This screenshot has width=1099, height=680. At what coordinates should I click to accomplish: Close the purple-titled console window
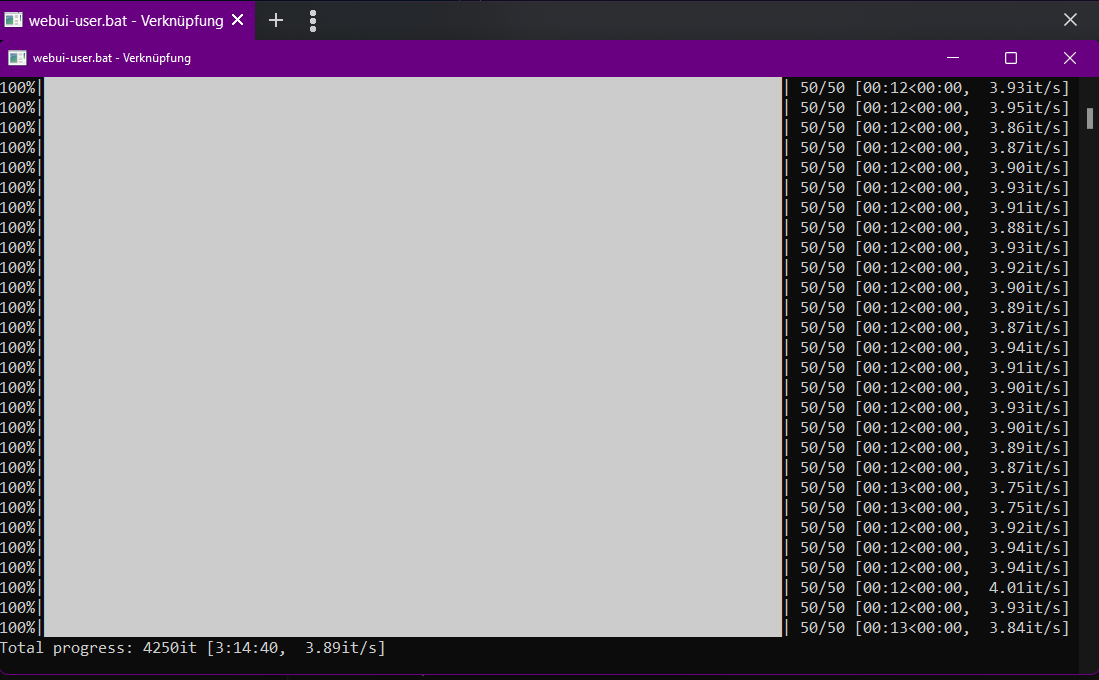pos(1069,58)
